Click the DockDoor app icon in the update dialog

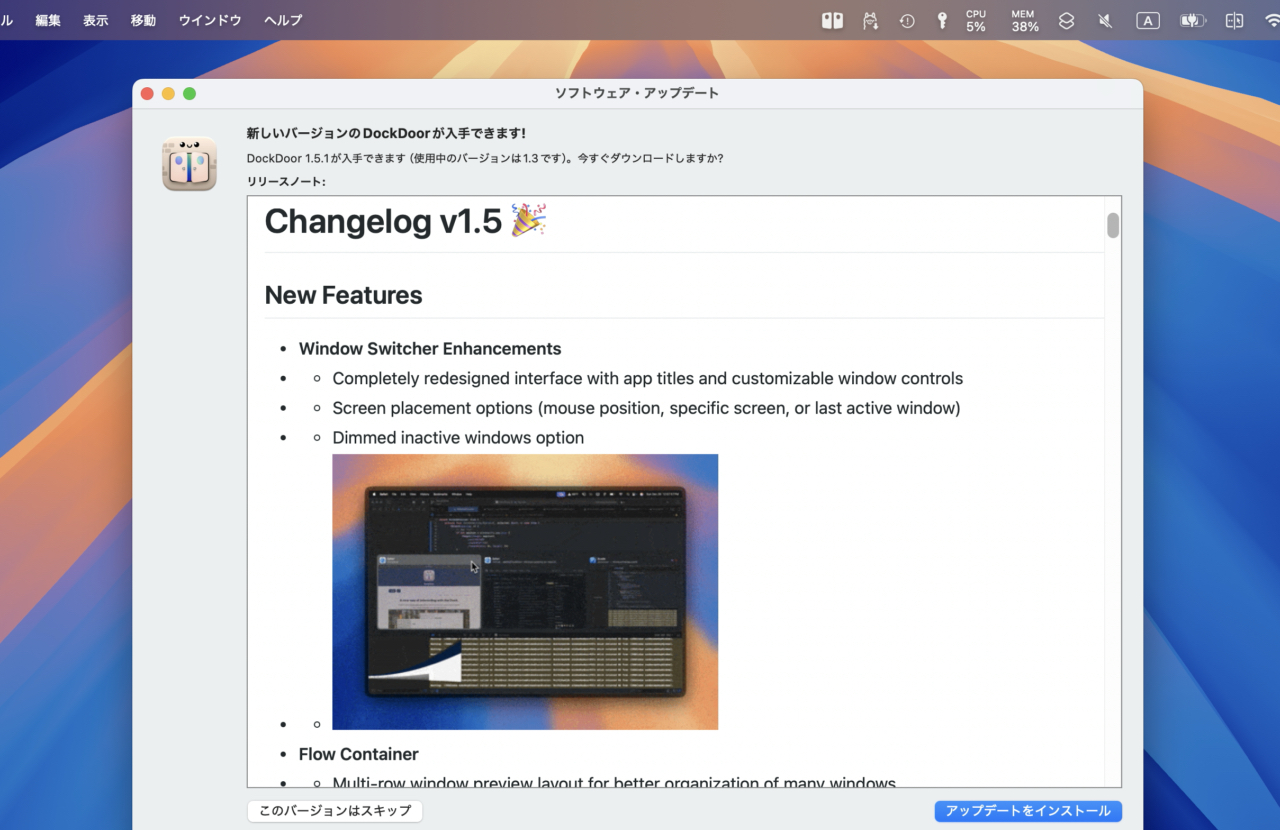click(x=190, y=164)
